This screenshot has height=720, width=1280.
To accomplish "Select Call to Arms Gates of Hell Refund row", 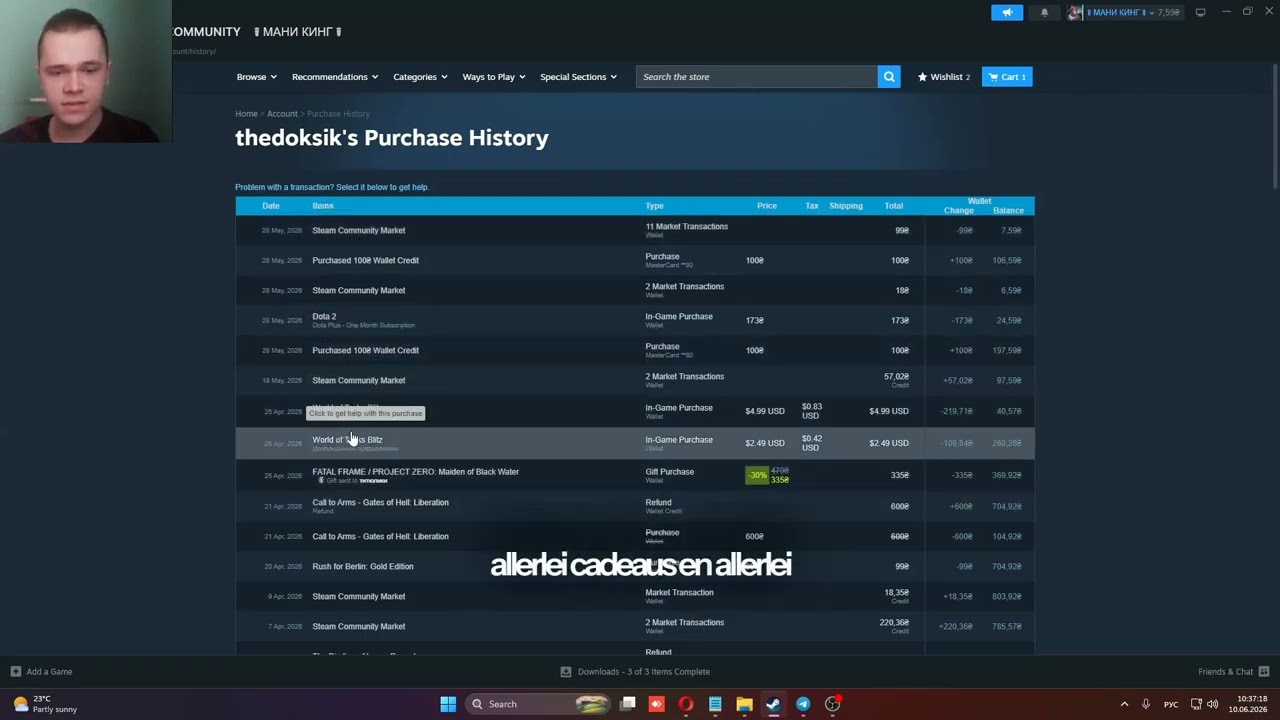I will point(635,506).
